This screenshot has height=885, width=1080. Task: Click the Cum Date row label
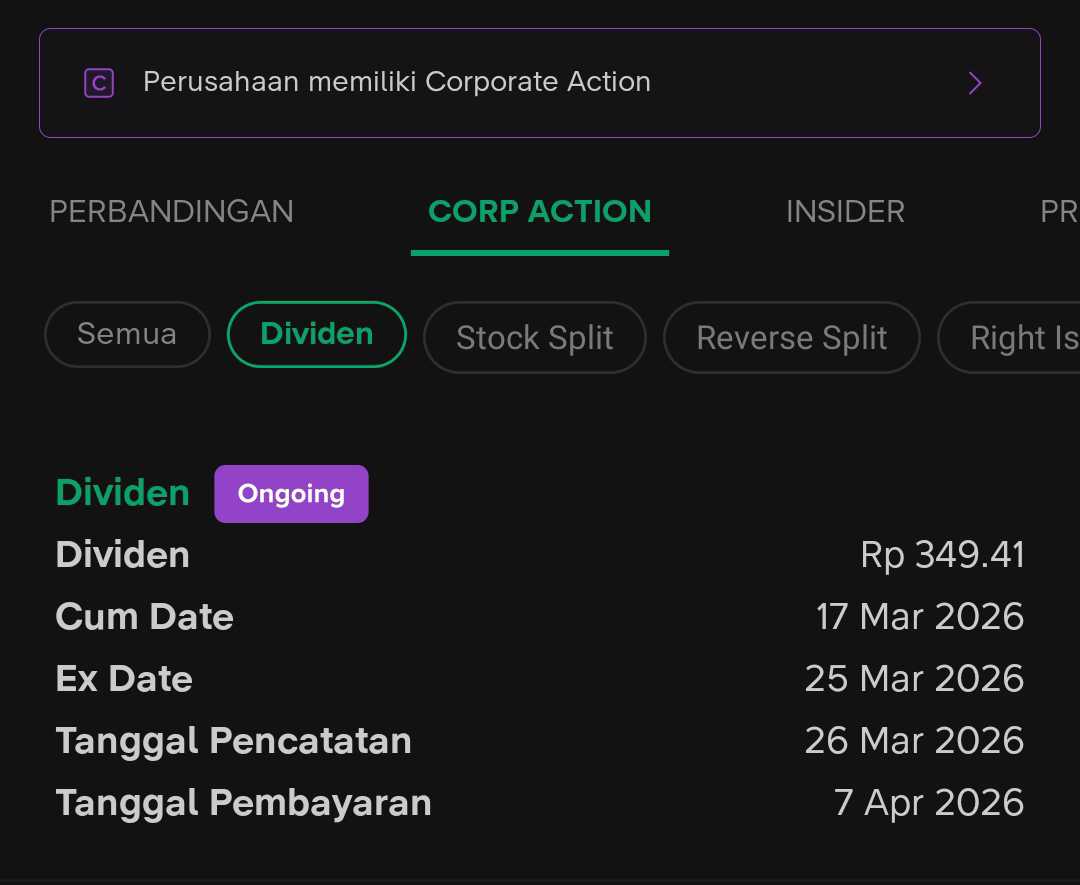[x=144, y=617]
